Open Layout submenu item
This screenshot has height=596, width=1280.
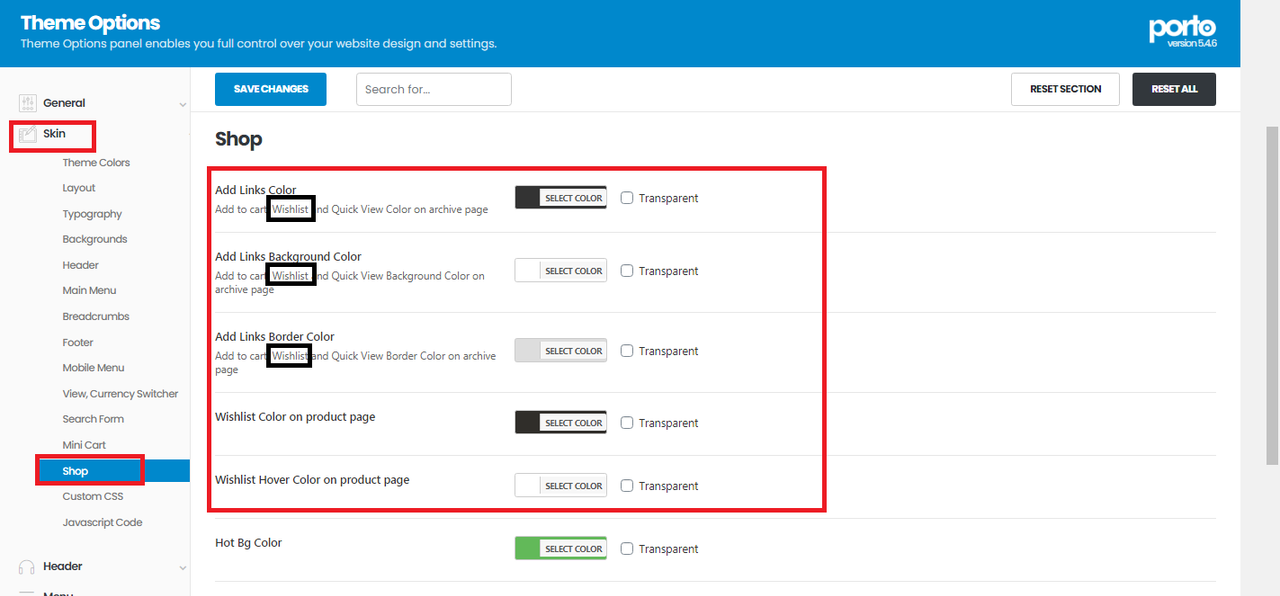click(x=79, y=188)
